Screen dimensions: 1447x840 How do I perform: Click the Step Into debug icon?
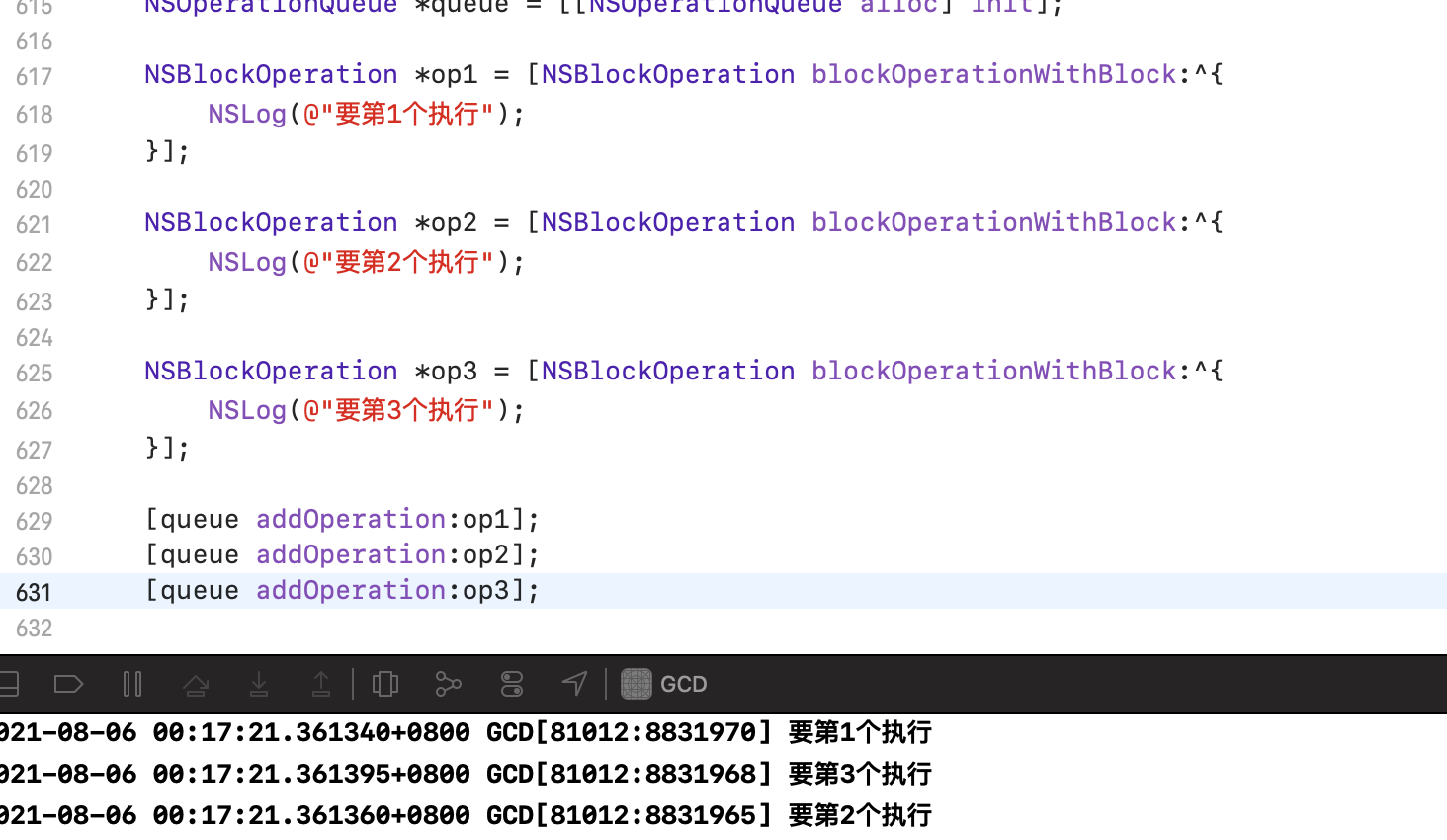click(259, 684)
